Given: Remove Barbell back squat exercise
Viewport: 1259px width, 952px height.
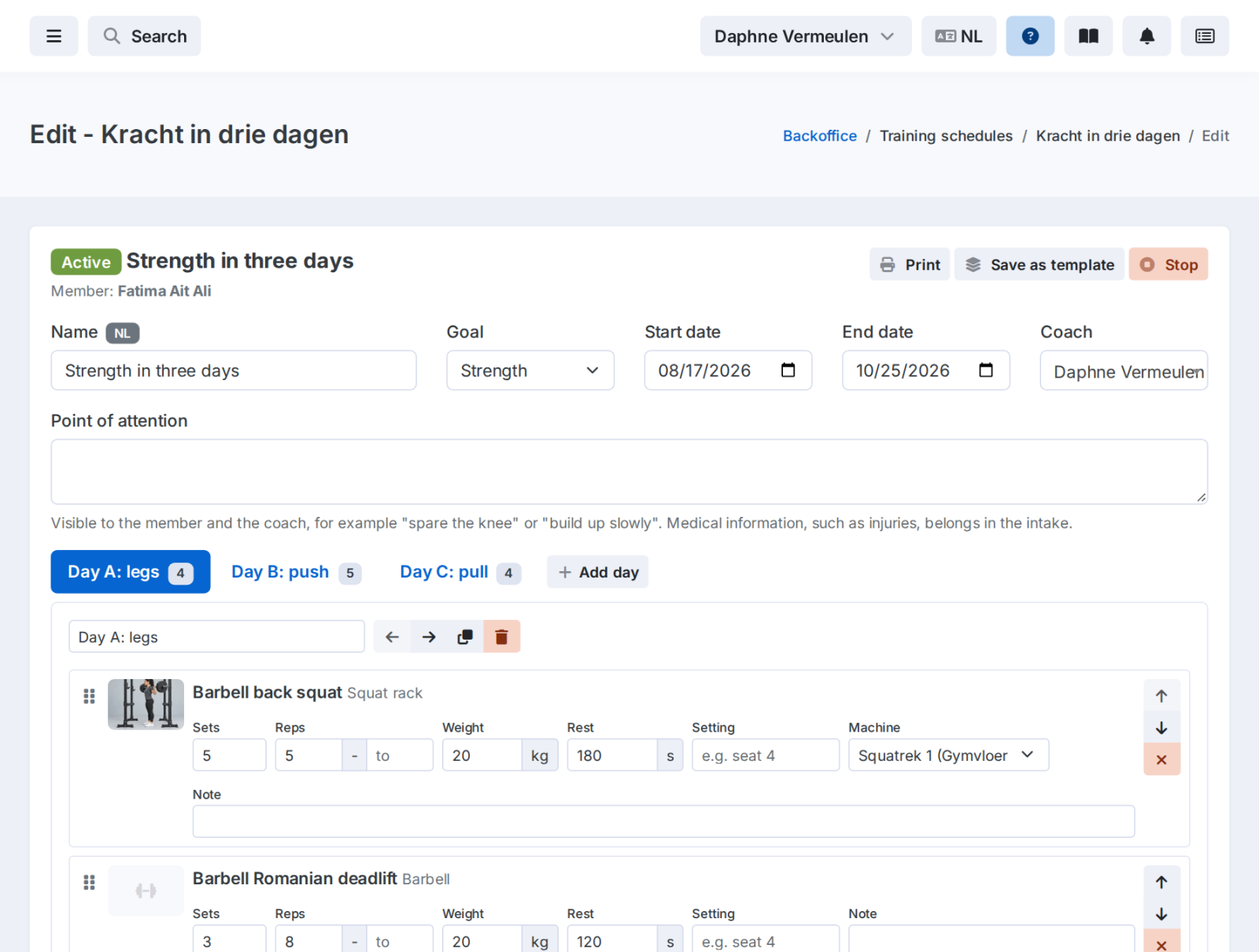Looking at the screenshot, I should [x=1161, y=760].
